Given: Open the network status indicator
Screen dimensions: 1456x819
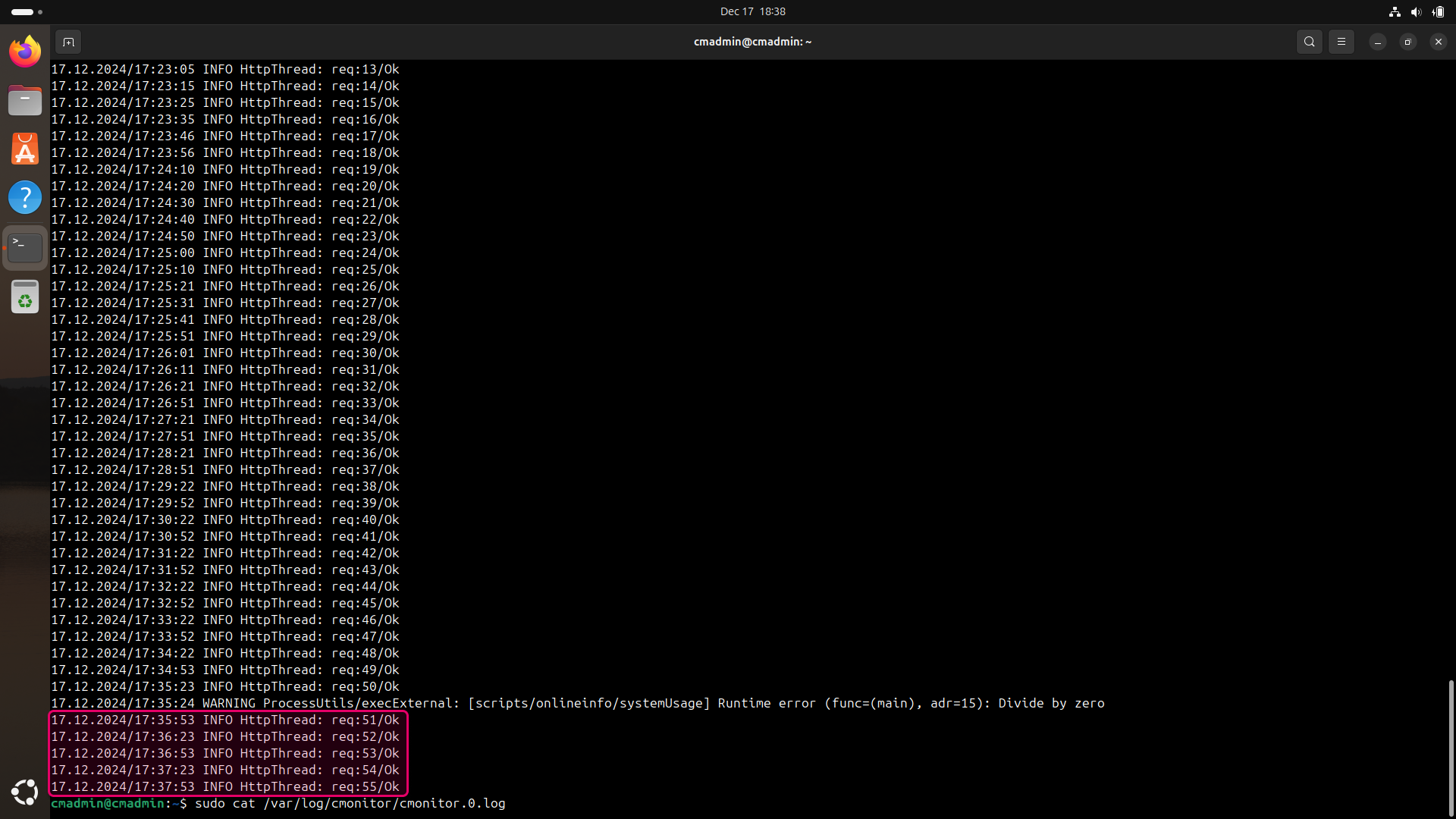Looking at the screenshot, I should point(1395,11).
